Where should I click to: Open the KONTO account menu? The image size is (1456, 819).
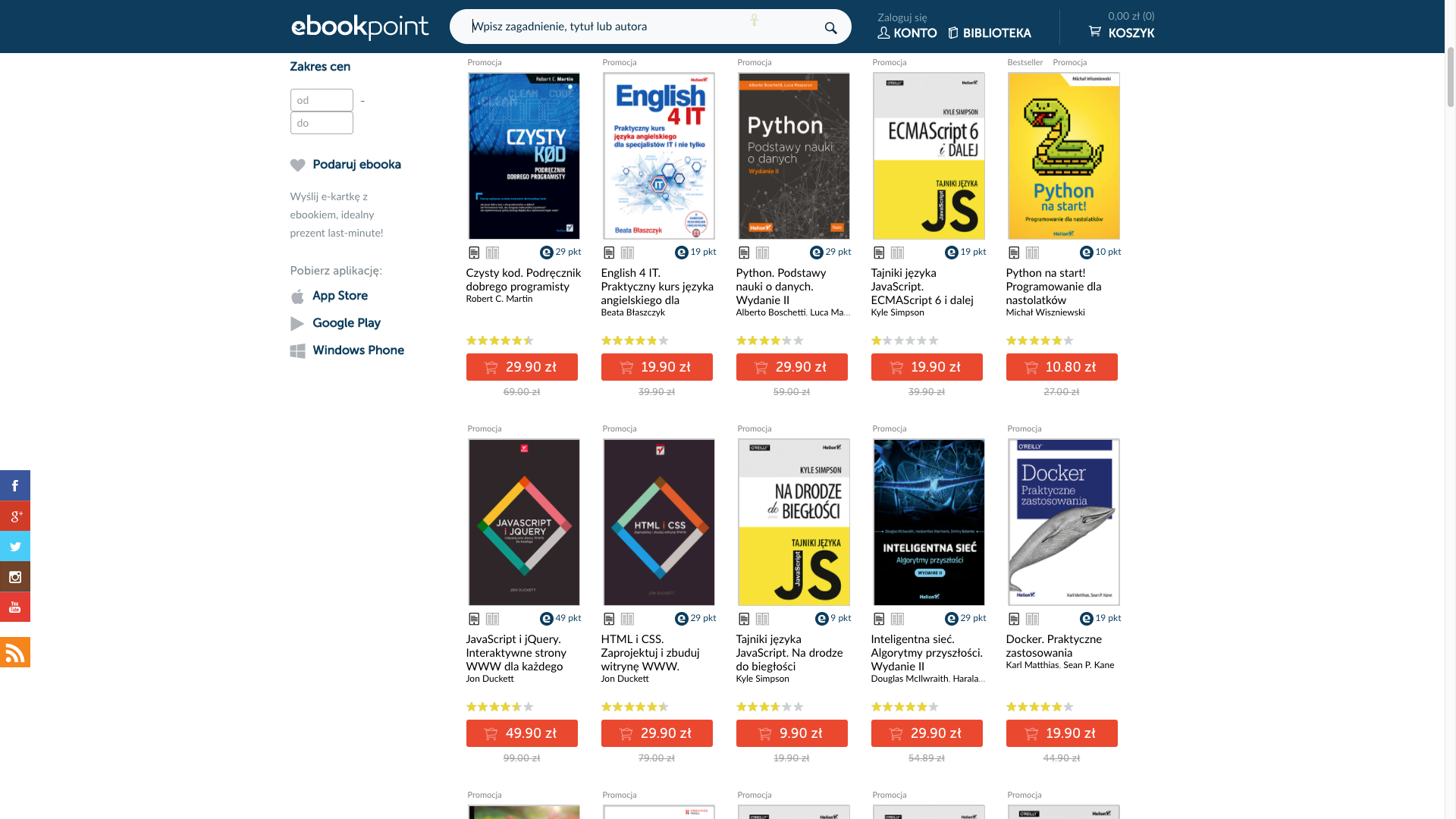[907, 33]
